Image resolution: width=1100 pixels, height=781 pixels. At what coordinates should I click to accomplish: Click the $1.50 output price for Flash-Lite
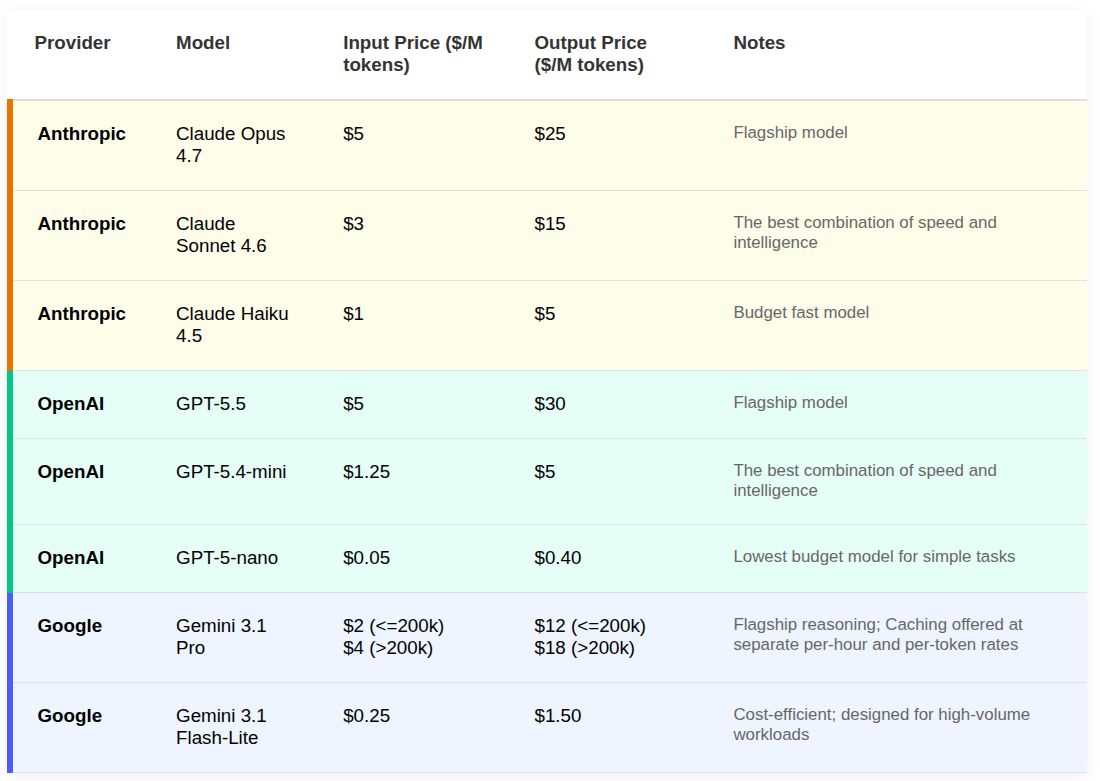[x=558, y=715]
